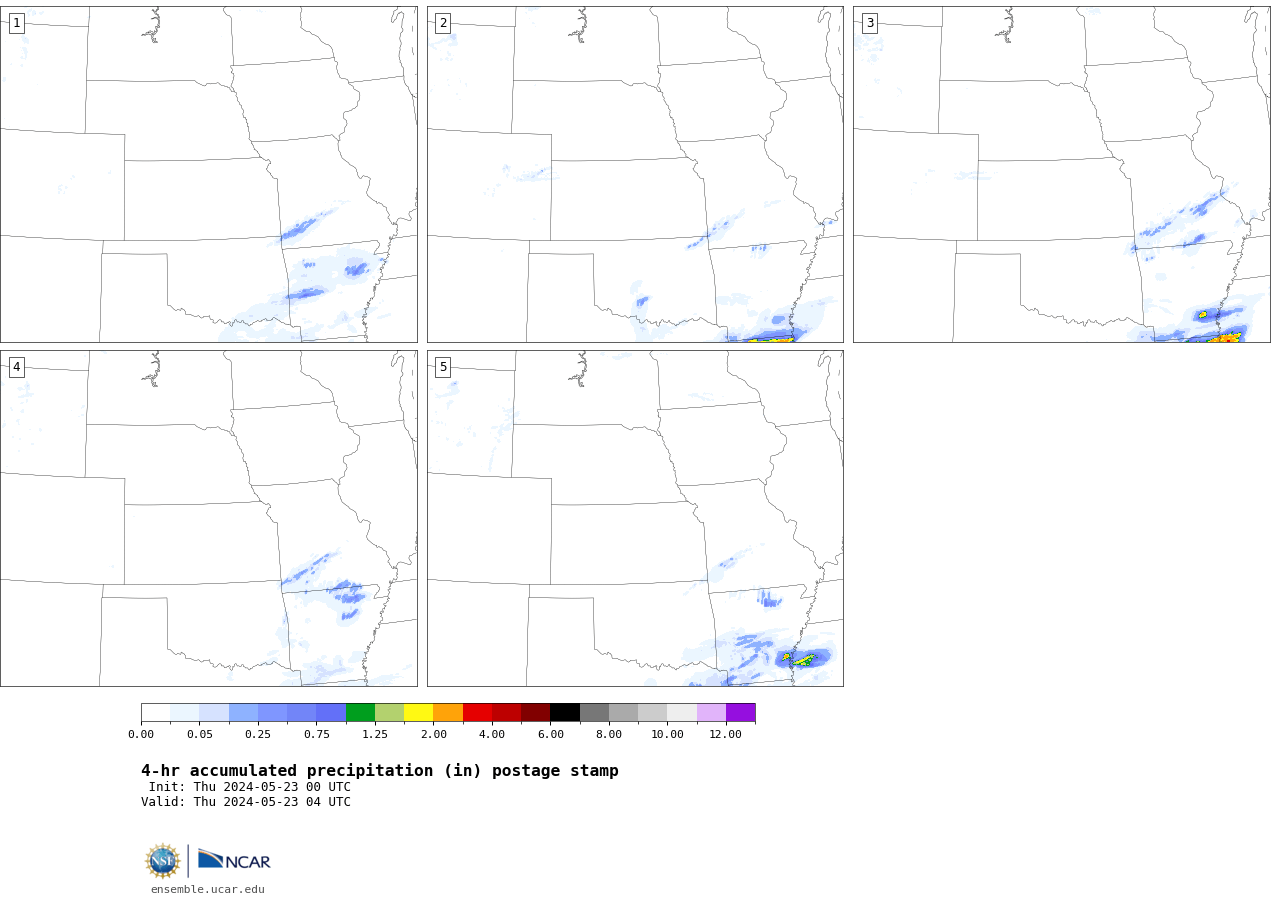Click the NCAR logo
This screenshot has width=1280, height=901.
(234, 860)
